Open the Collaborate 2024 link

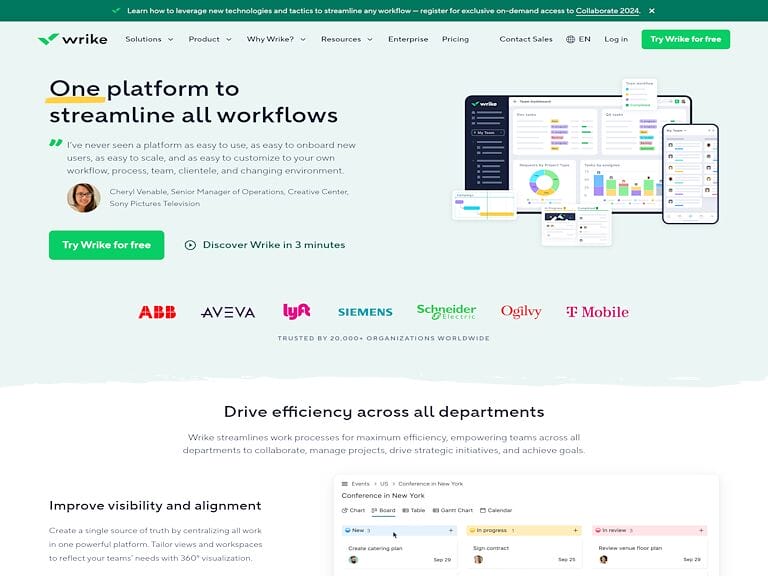(608, 10)
